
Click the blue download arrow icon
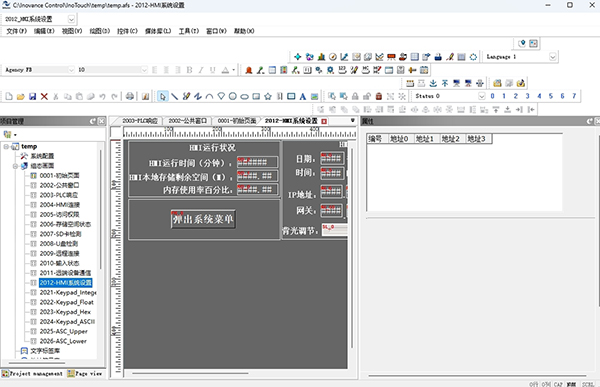point(433,83)
